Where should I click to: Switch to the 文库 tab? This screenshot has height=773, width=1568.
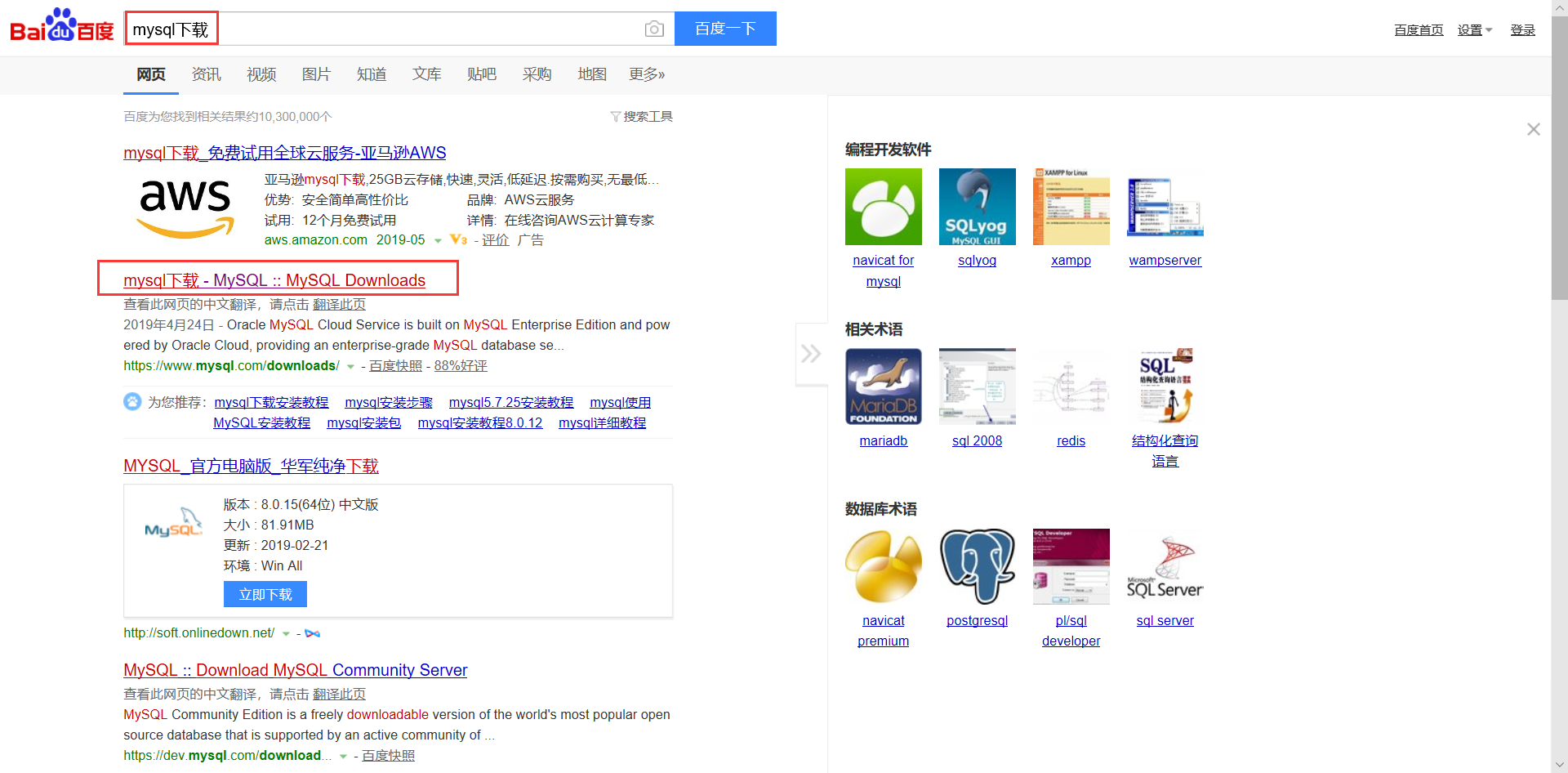coord(427,74)
